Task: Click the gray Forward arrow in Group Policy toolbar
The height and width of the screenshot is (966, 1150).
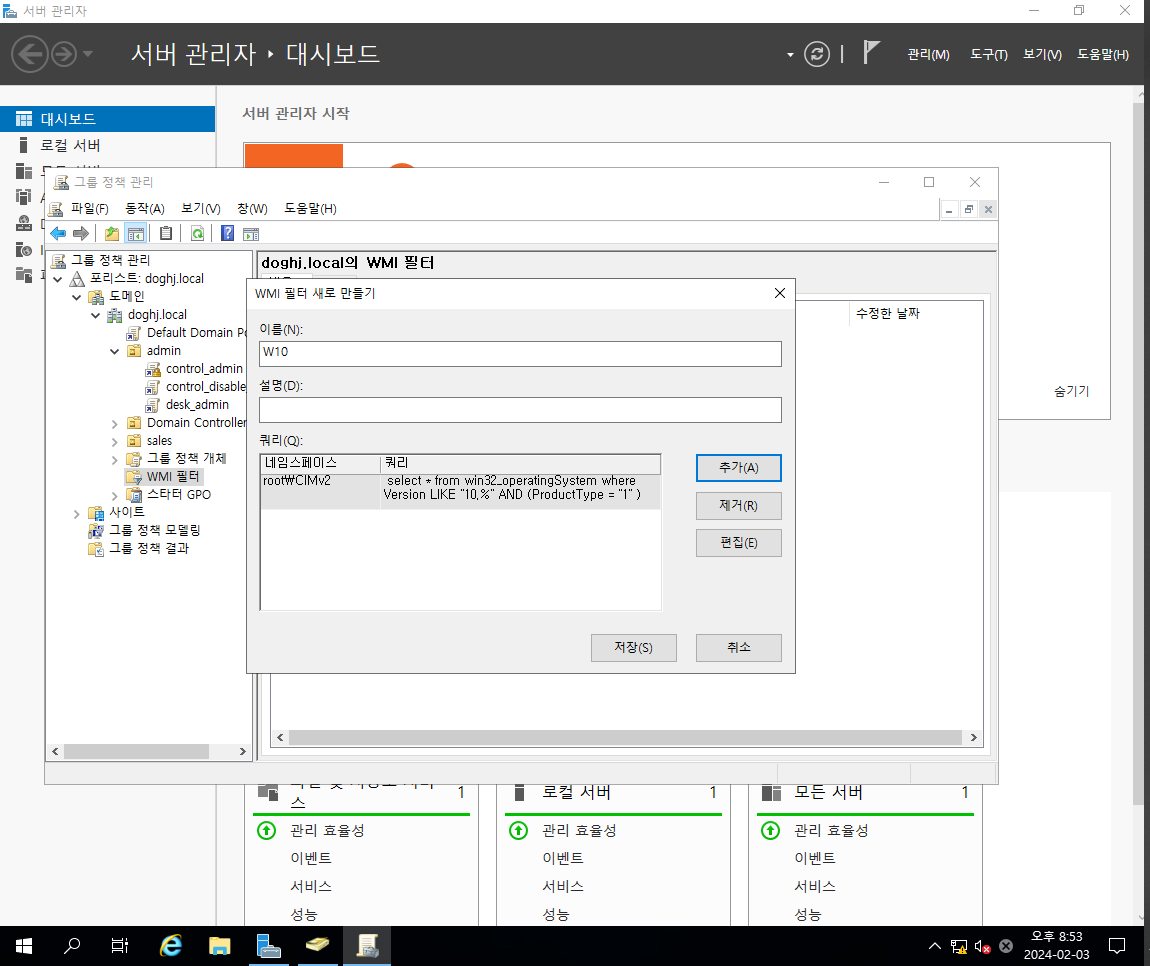Action: point(81,233)
